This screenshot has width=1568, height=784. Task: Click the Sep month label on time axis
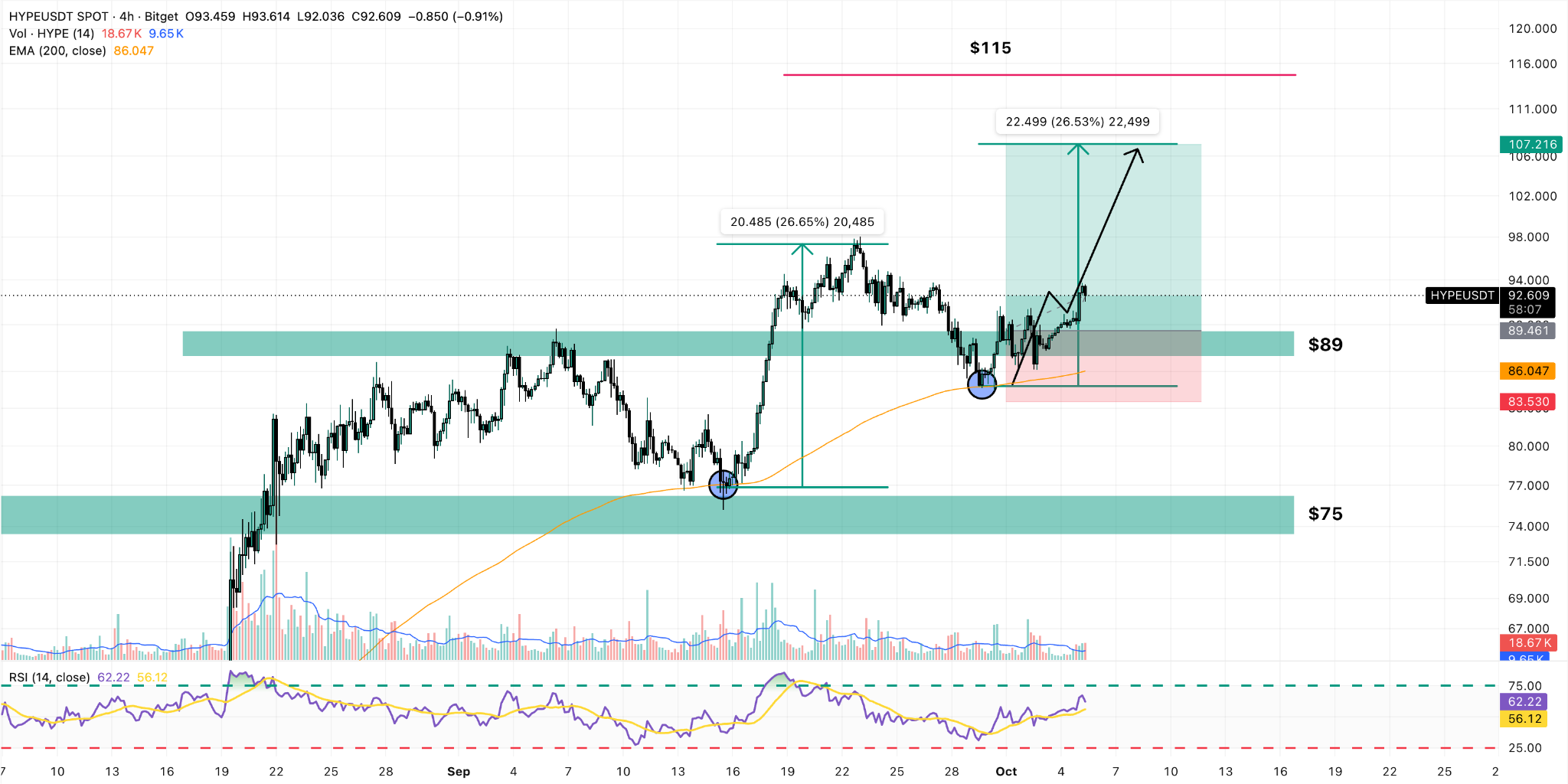pos(459,772)
